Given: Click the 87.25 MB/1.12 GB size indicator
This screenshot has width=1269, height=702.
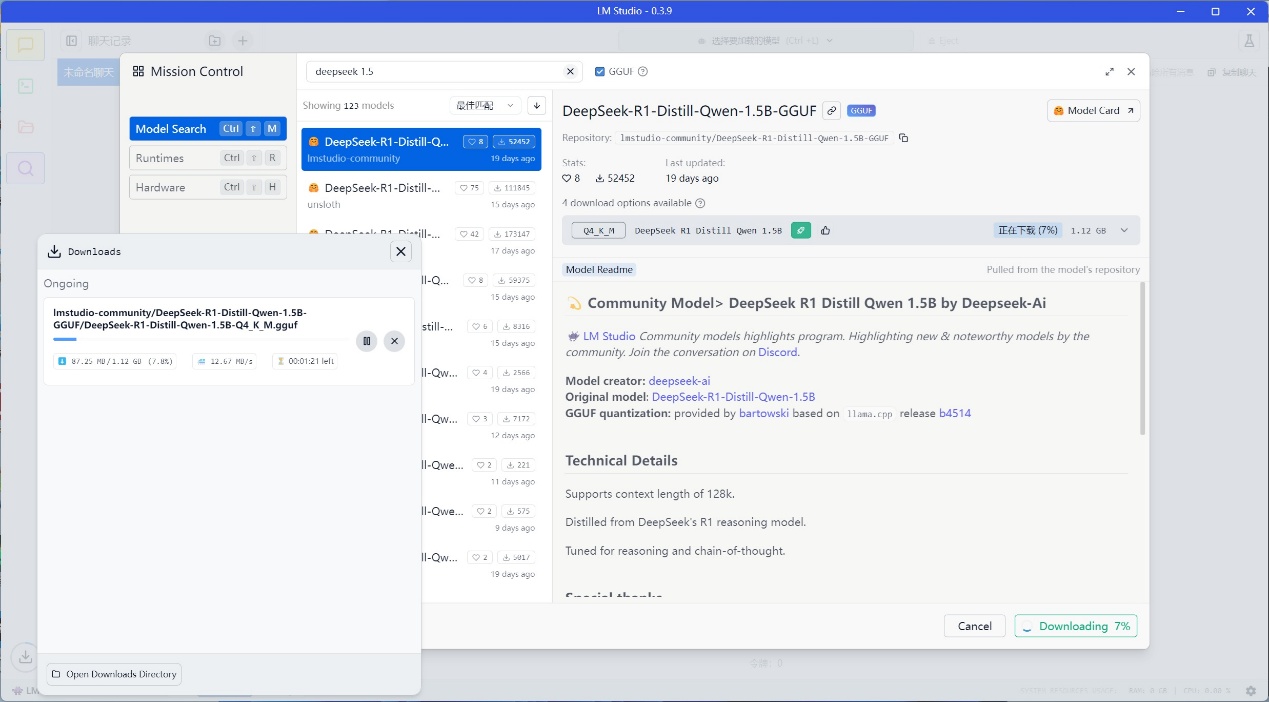Looking at the screenshot, I should point(115,361).
